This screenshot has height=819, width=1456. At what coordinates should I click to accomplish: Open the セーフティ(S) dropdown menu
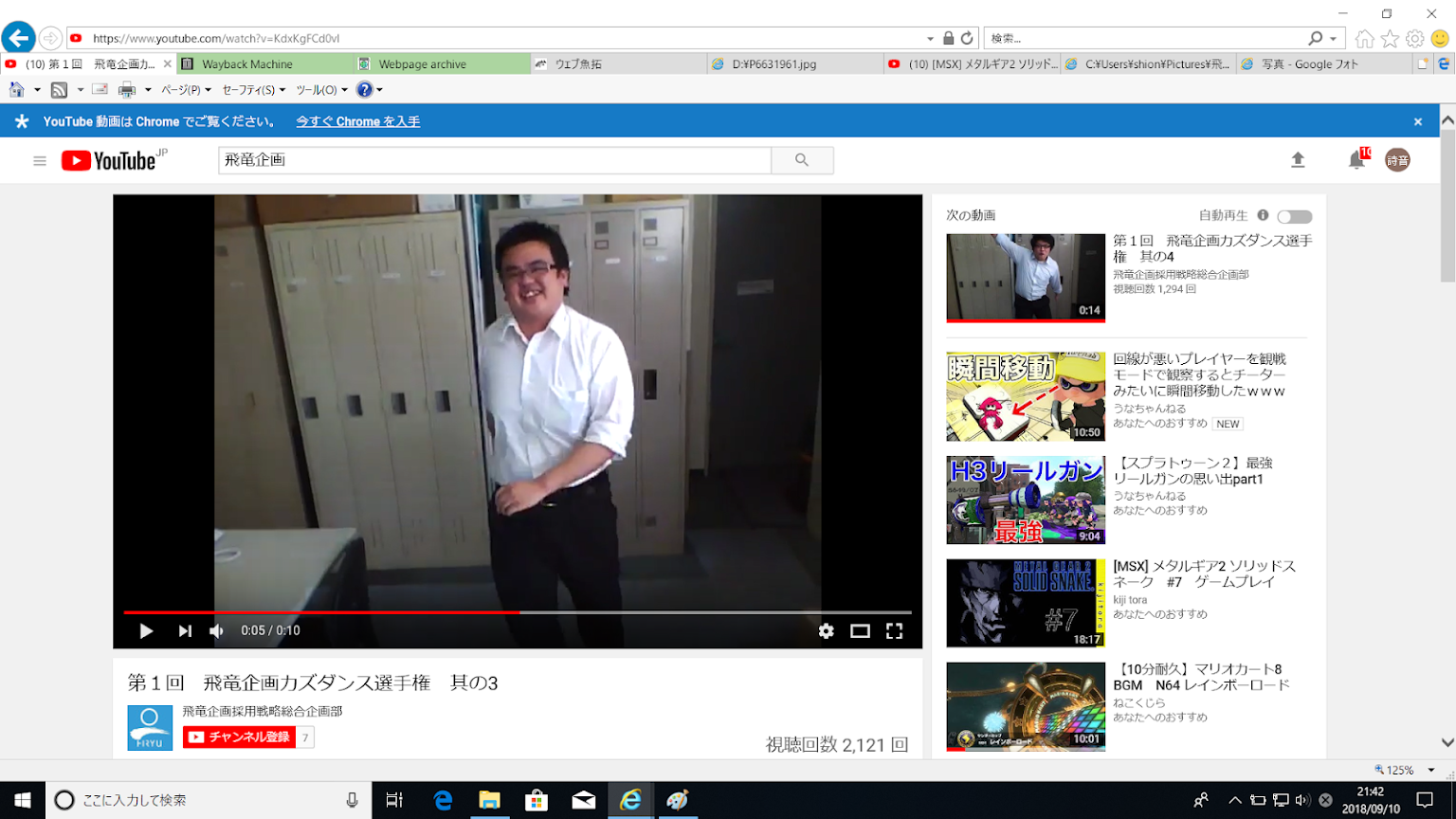(253, 90)
